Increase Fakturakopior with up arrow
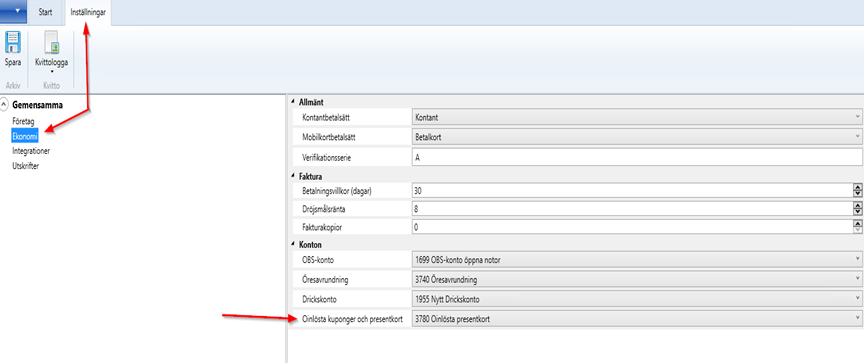The image size is (864, 363). [x=857, y=224]
